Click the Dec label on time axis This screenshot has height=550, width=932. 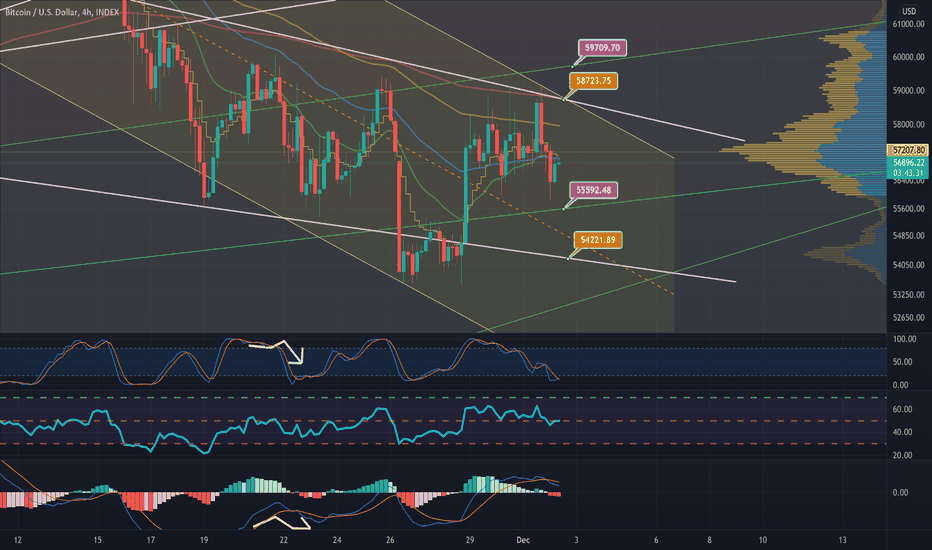point(523,540)
